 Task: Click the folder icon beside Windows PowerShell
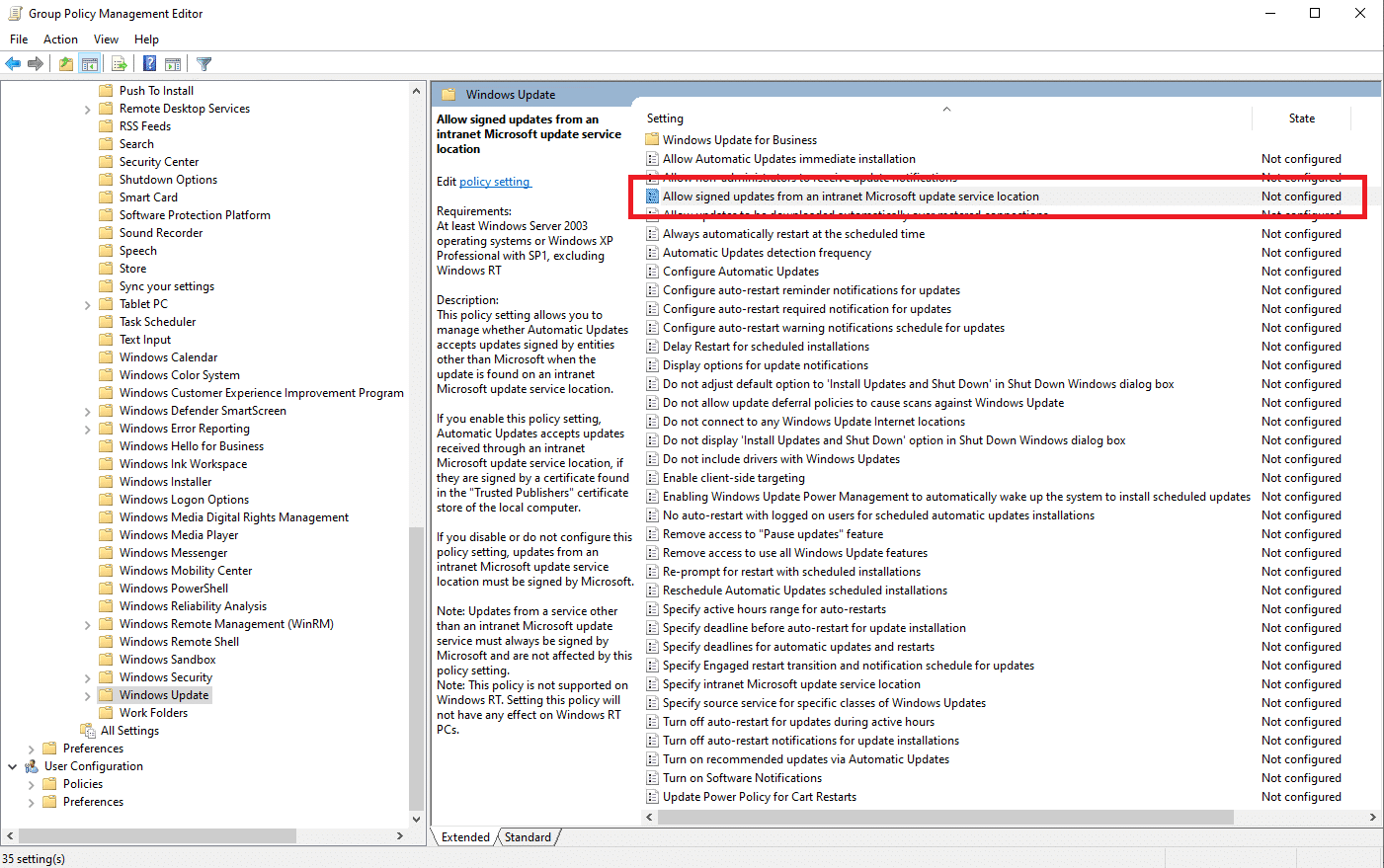click(107, 589)
